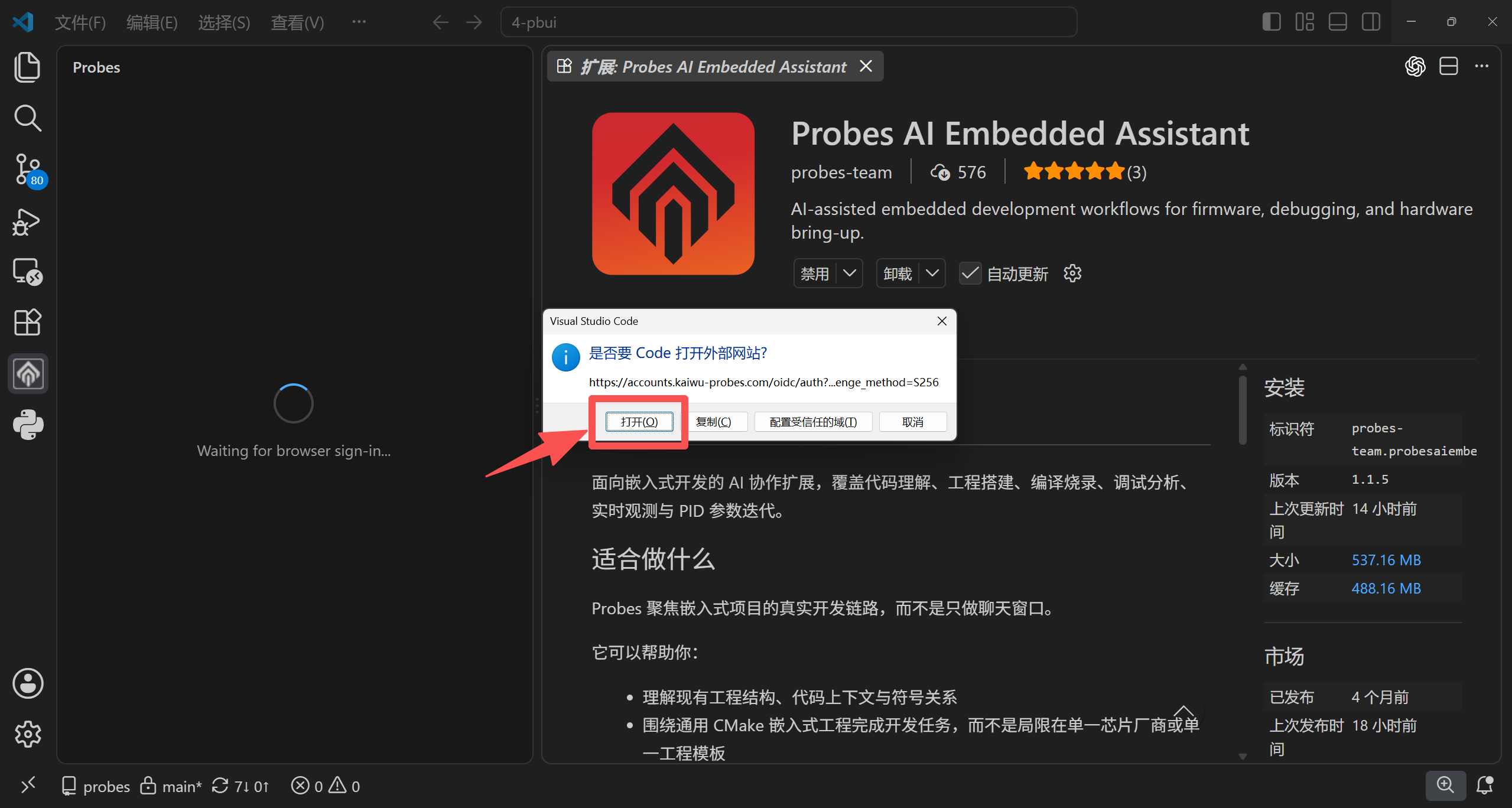Screen dimensions: 1512x808
Task: Click Configure Trusted Domains button in dialog
Action: click(813, 422)
